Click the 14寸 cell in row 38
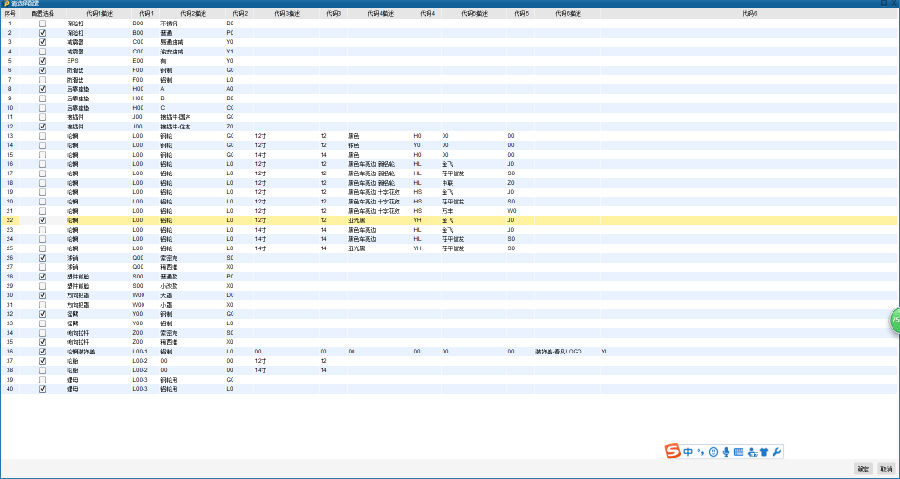The height and width of the screenshot is (479, 900). coord(260,370)
